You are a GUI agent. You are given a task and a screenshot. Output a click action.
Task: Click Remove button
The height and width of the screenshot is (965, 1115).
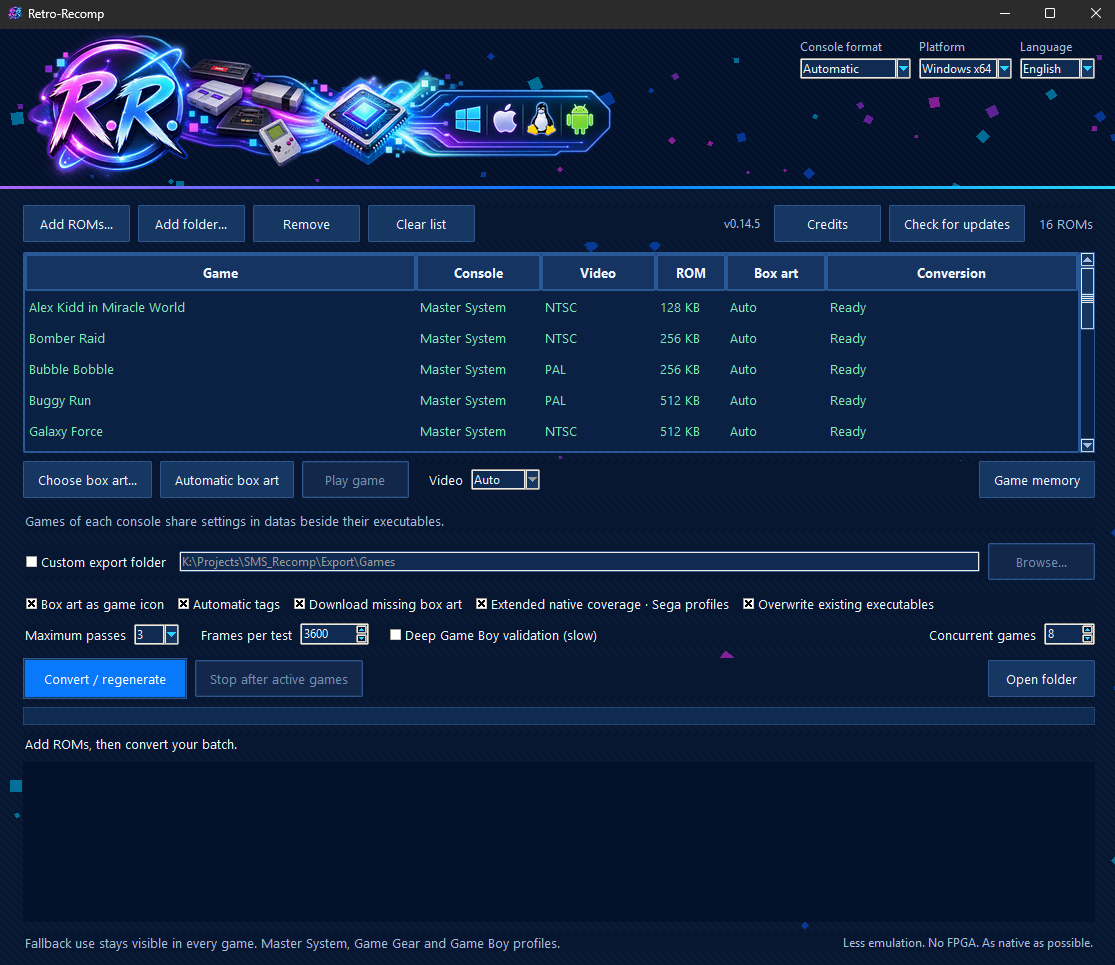[x=306, y=224]
